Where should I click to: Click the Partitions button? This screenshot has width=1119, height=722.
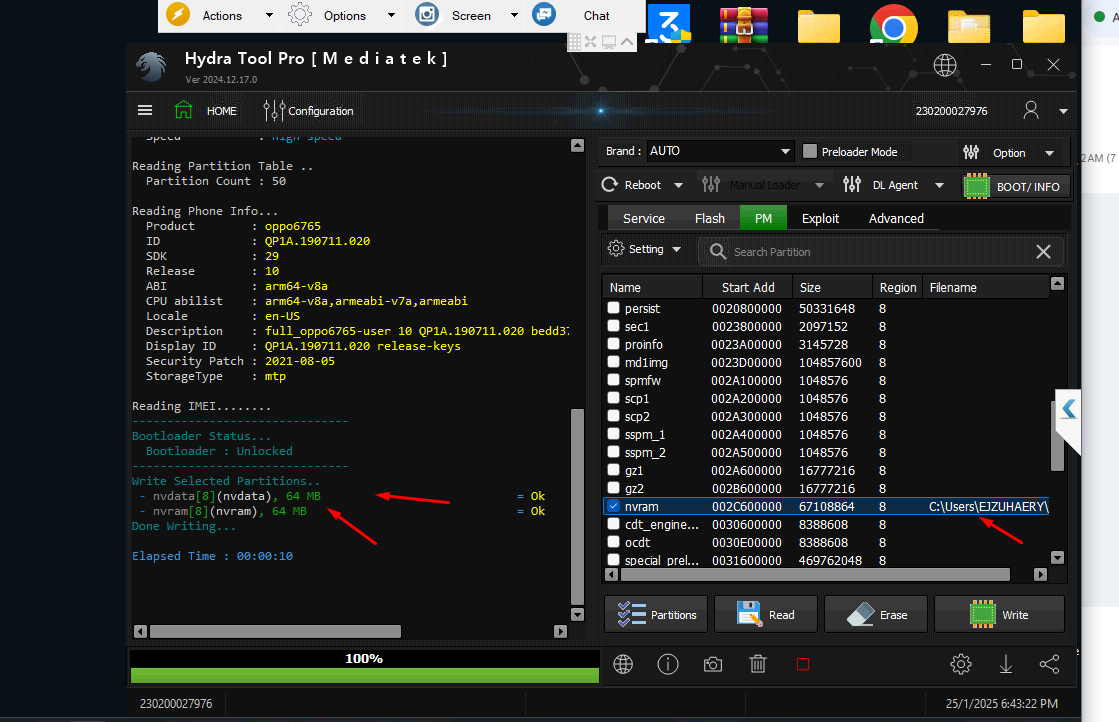tap(656, 614)
